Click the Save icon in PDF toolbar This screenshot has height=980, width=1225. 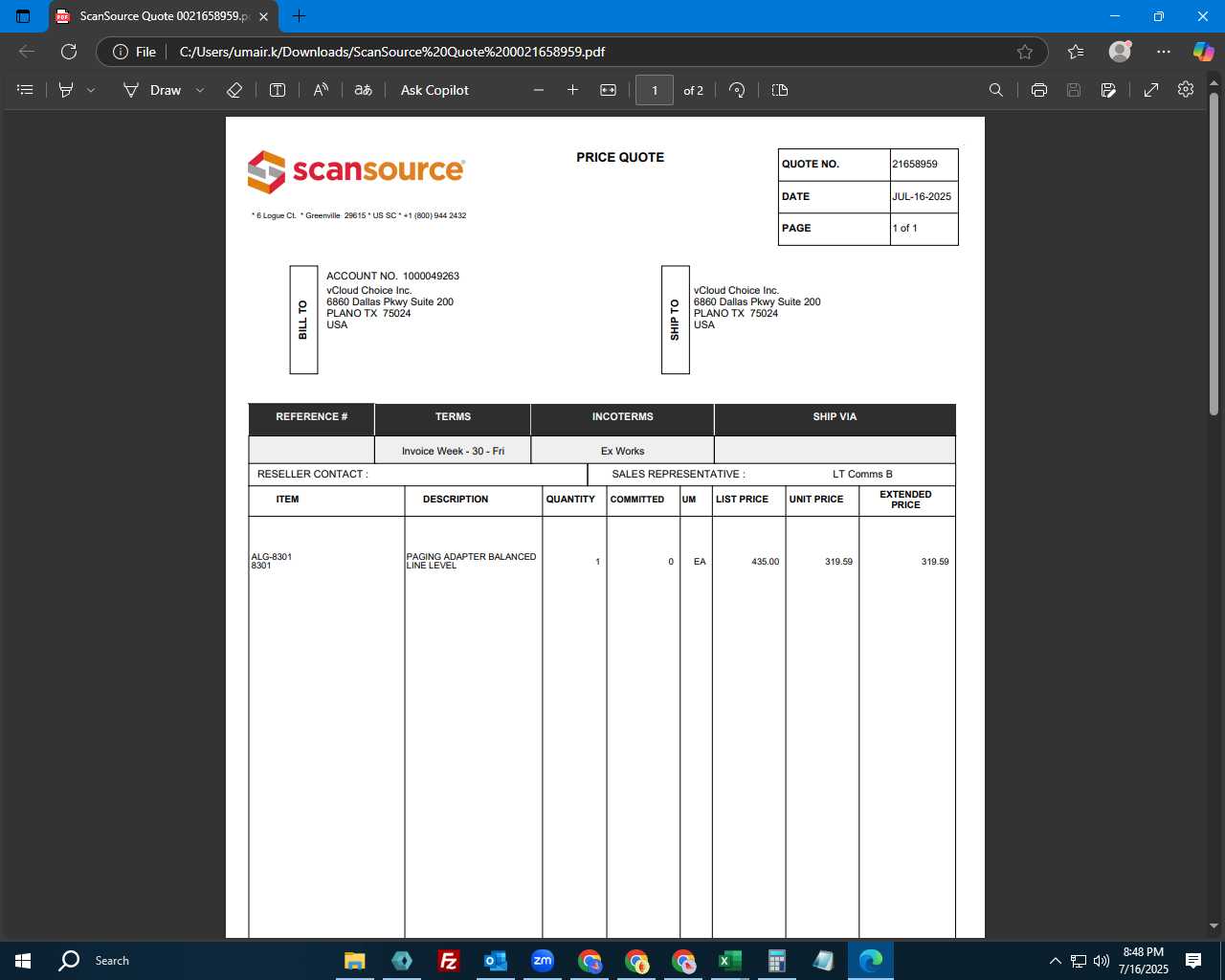pos(1074,90)
